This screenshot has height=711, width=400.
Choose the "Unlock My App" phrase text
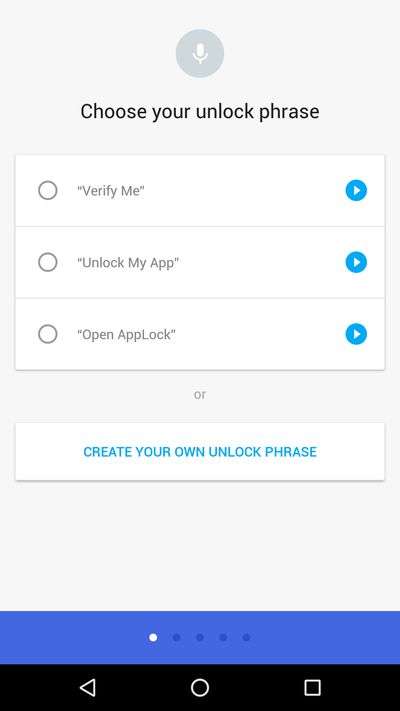point(128,263)
